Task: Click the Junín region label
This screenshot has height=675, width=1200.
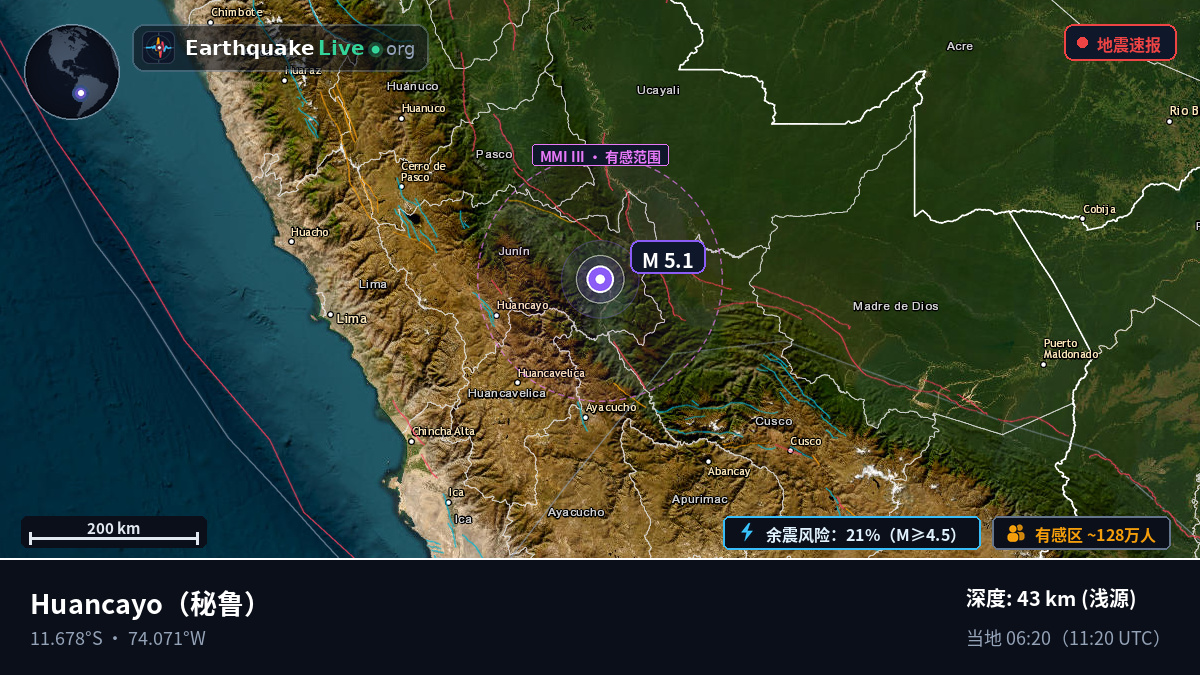Action: (x=514, y=251)
